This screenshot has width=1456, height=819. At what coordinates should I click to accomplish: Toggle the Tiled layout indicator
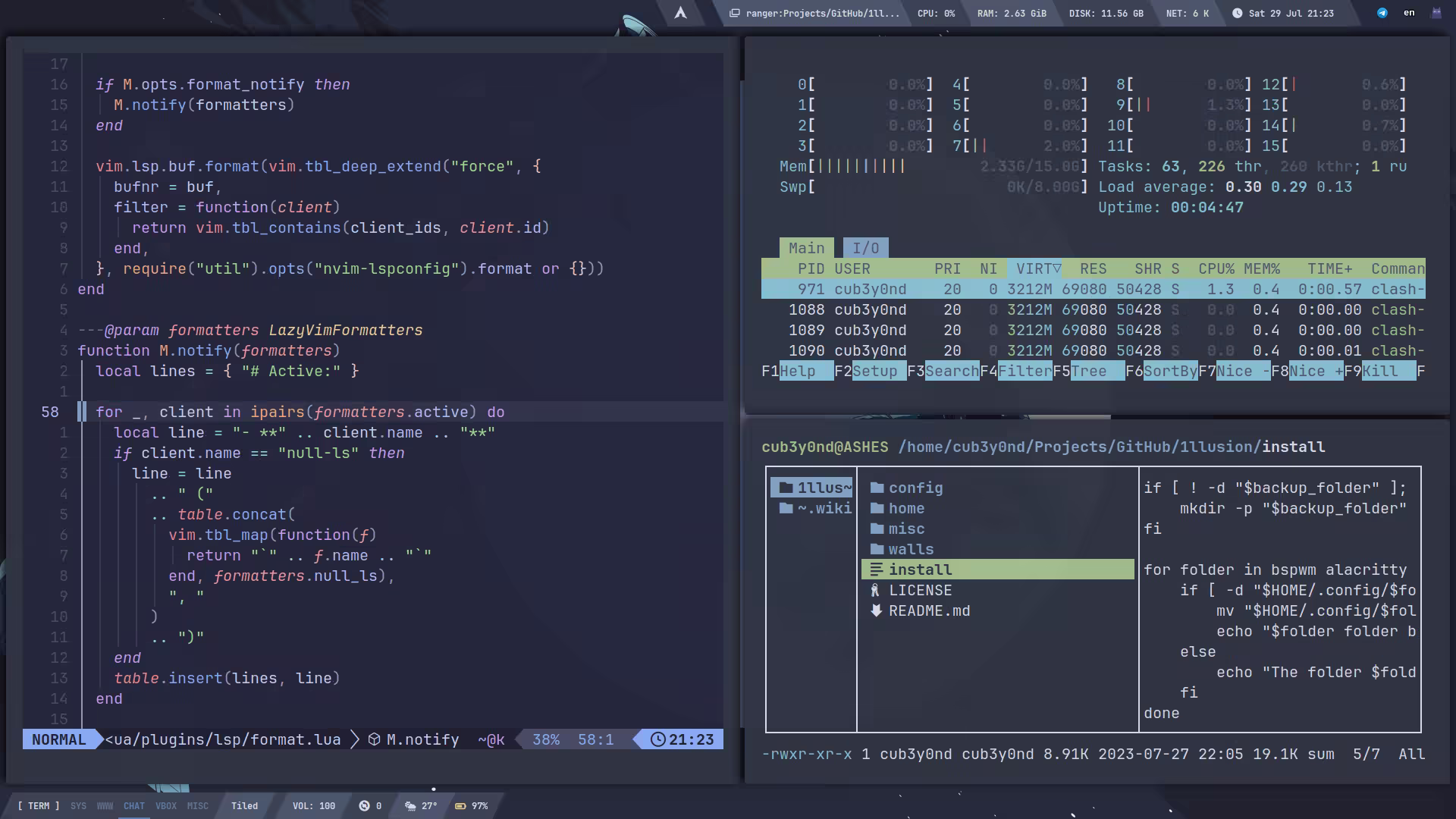point(244,806)
